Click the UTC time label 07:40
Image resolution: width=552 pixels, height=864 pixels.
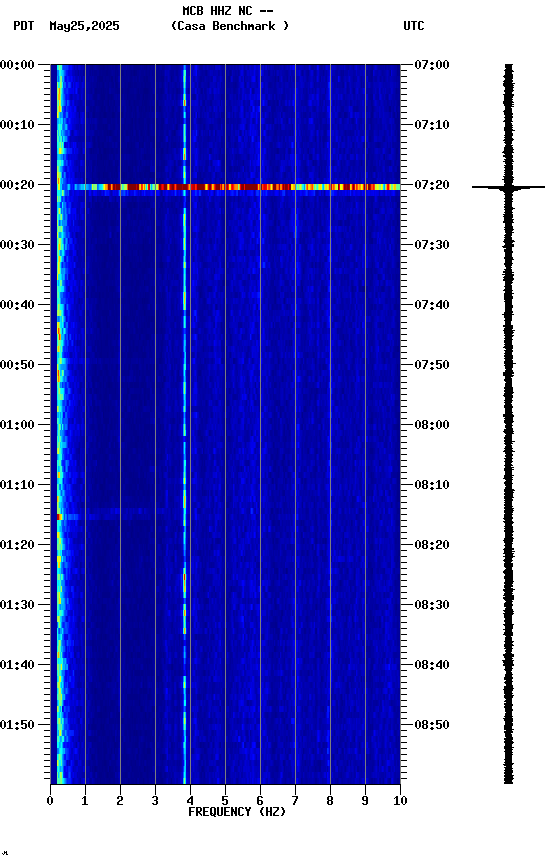431,305
